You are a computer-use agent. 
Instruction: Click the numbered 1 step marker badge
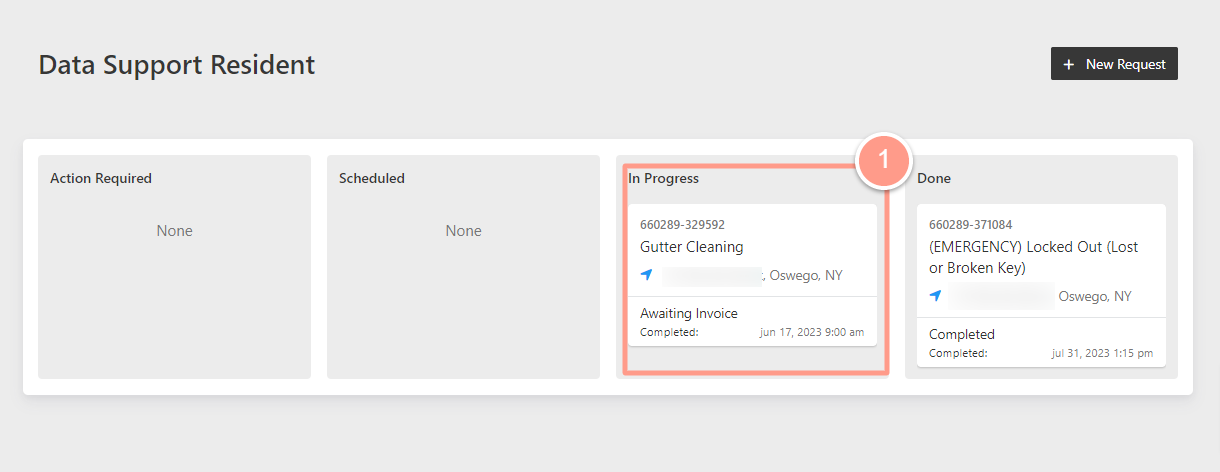883,160
